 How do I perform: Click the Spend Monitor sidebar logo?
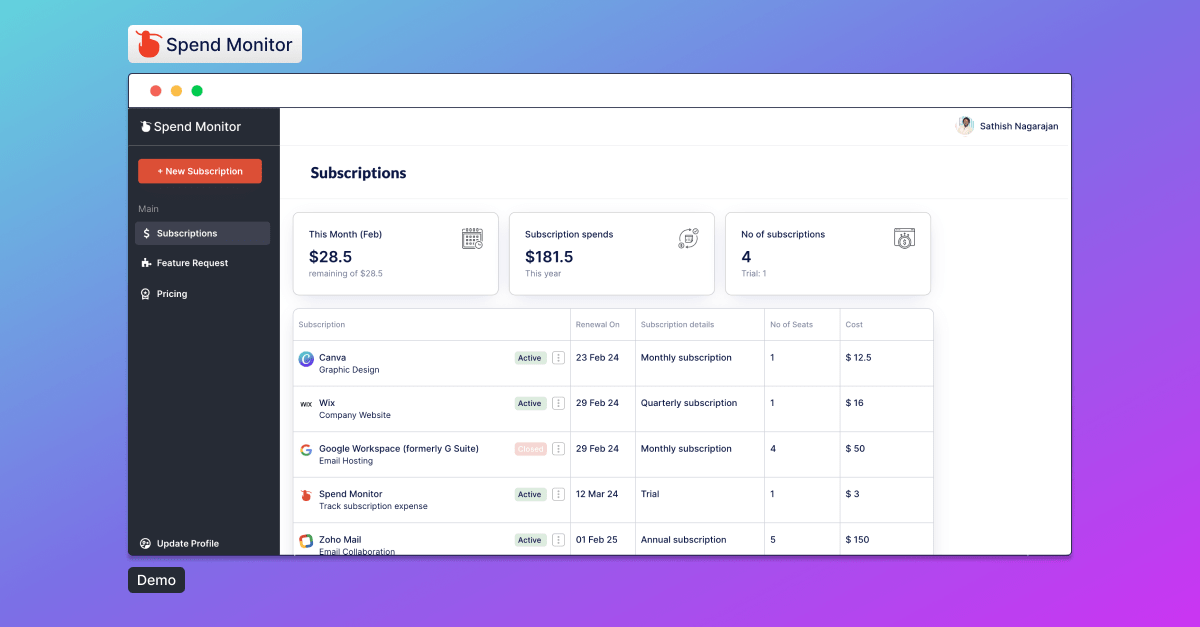tap(191, 127)
